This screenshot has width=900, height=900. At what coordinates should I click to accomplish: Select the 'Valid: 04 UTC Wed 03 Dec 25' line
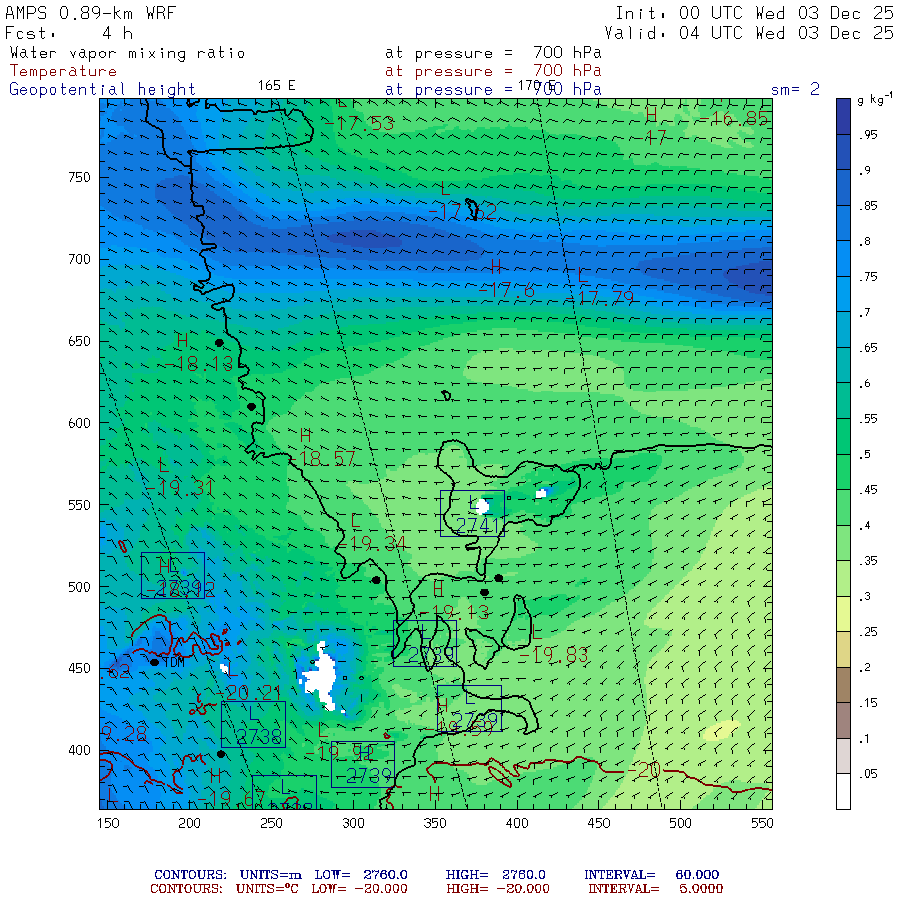748,33
